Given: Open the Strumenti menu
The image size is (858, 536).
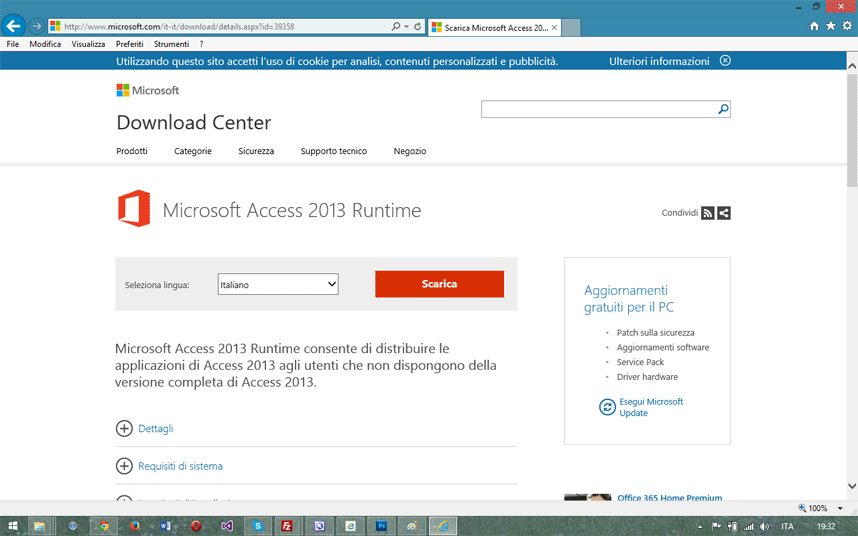Looking at the screenshot, I should pos(171,44).
